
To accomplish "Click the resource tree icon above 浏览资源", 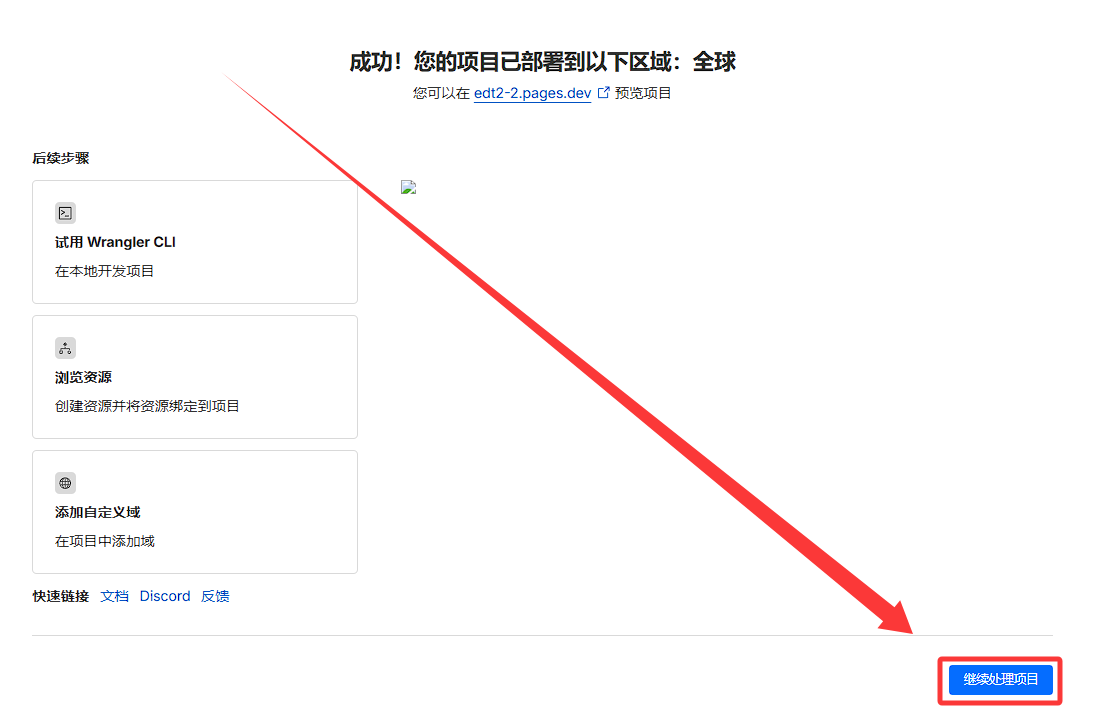I will (x=65, y=348).
